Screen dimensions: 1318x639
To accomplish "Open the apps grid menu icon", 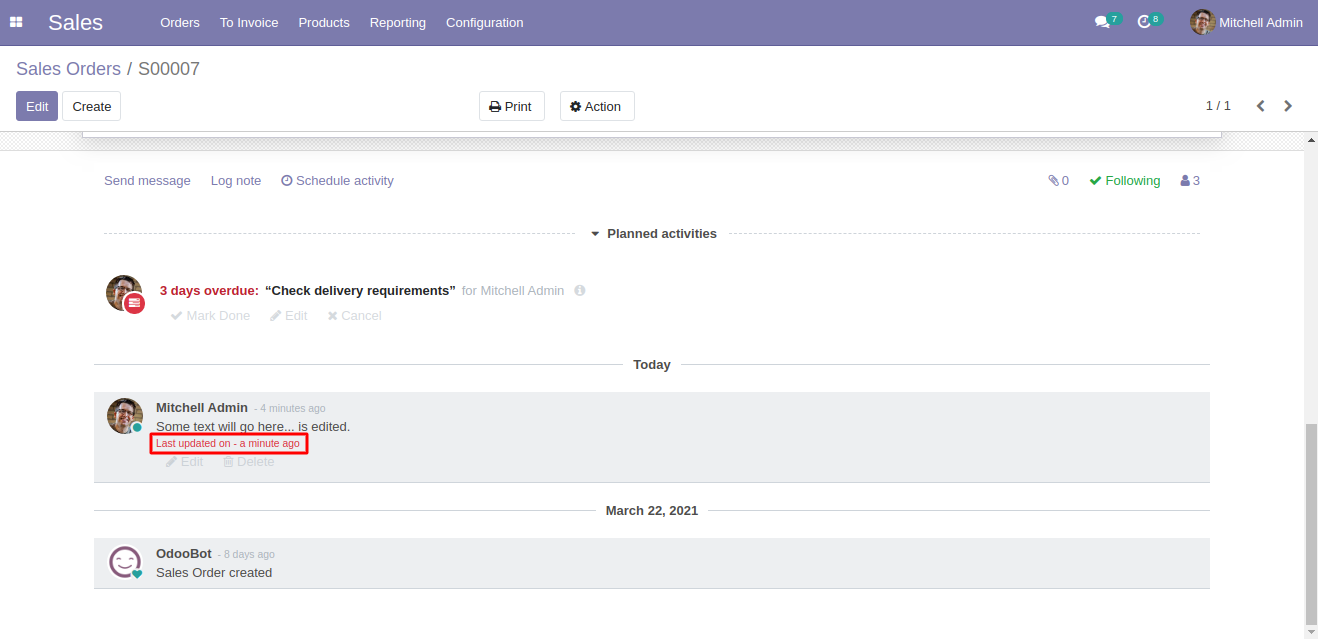I will click(x=16, y=22).
